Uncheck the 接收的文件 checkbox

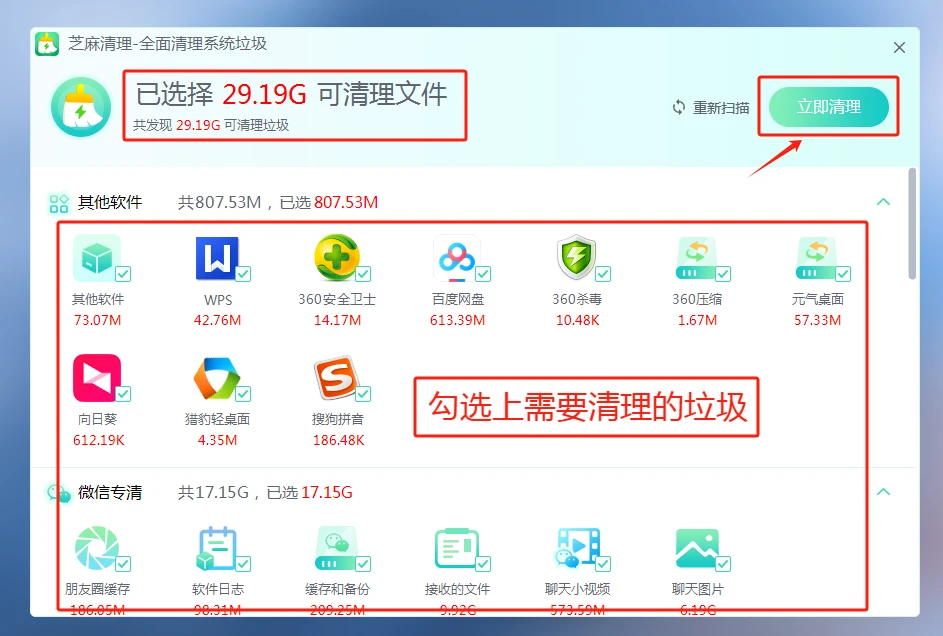[484, 564]
